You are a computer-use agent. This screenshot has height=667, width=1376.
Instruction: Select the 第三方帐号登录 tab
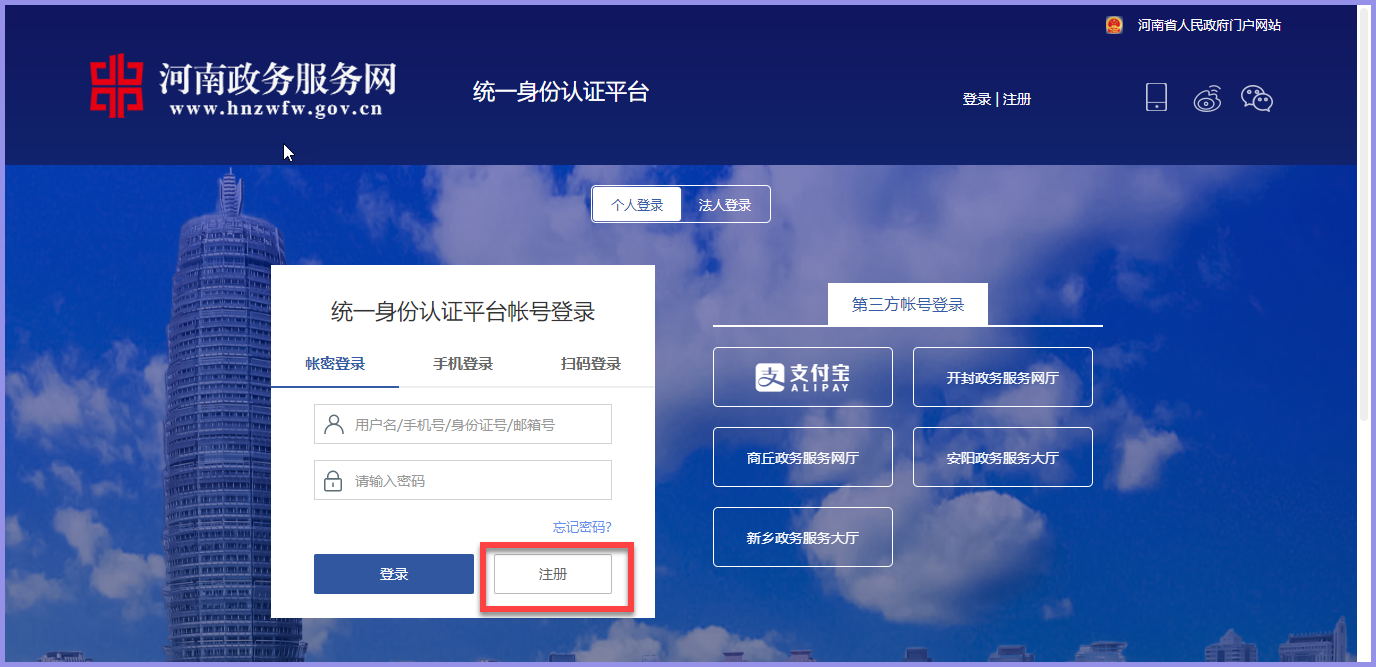908,305
